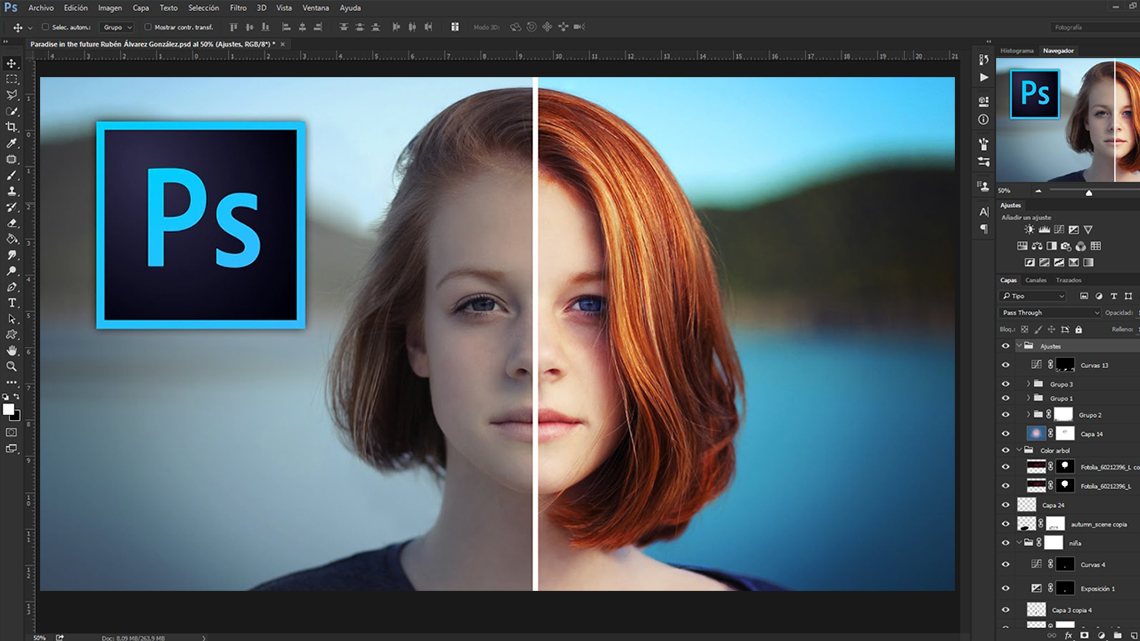Image resolution: width=1140 pixels, height=641 pixels.
Task: Select the Crop tool in the toolbar
Action: click(12, 127)
